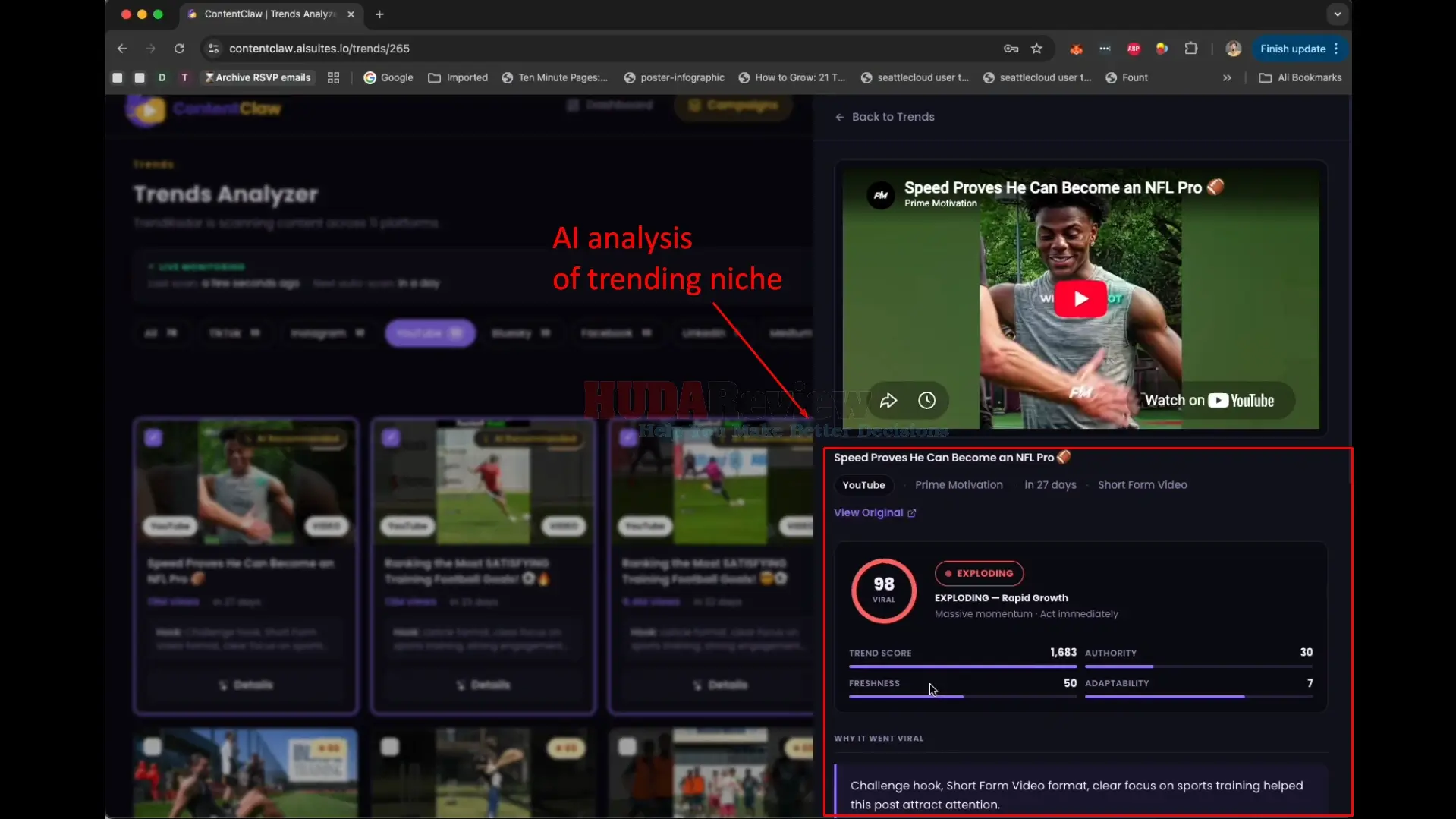Click the EXPLODING status badge

979,574
